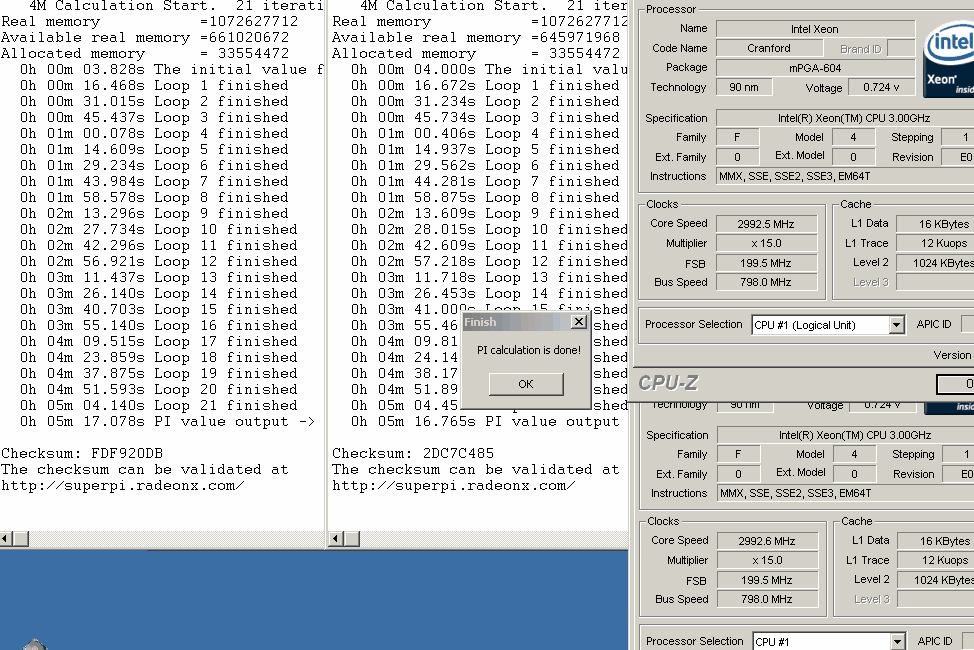Click the line "0h 05m 17.078s PI value output"
Screen dimensions: 974x650
167,422
